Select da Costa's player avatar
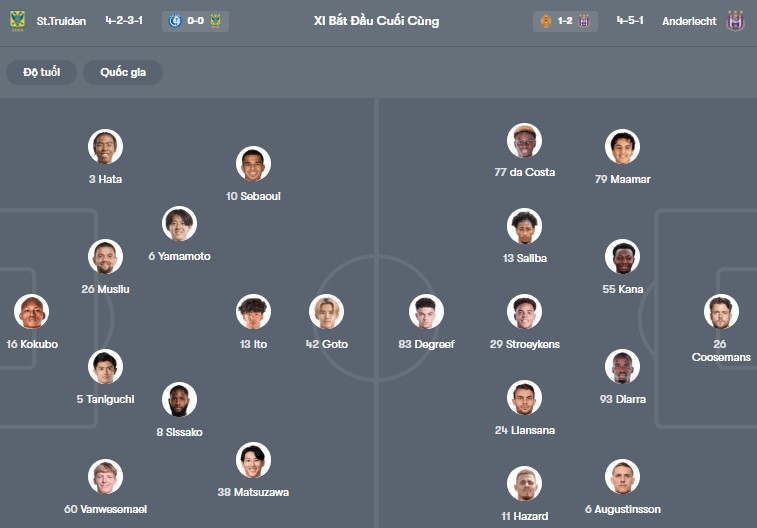The width and height of the screenshot is (757, 528). (524, 141)
